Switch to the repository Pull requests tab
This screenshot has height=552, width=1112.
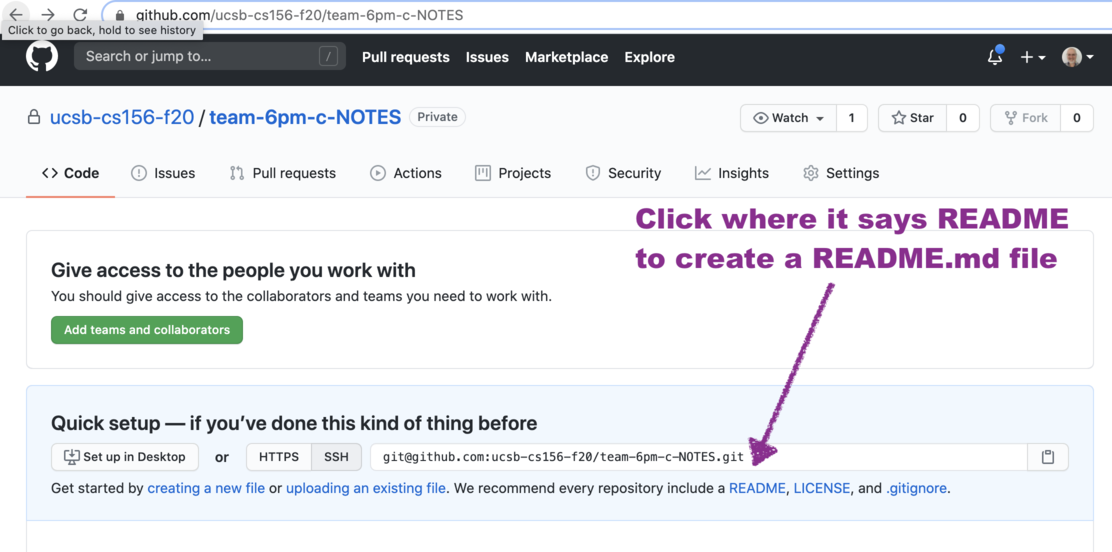[282, 173]
